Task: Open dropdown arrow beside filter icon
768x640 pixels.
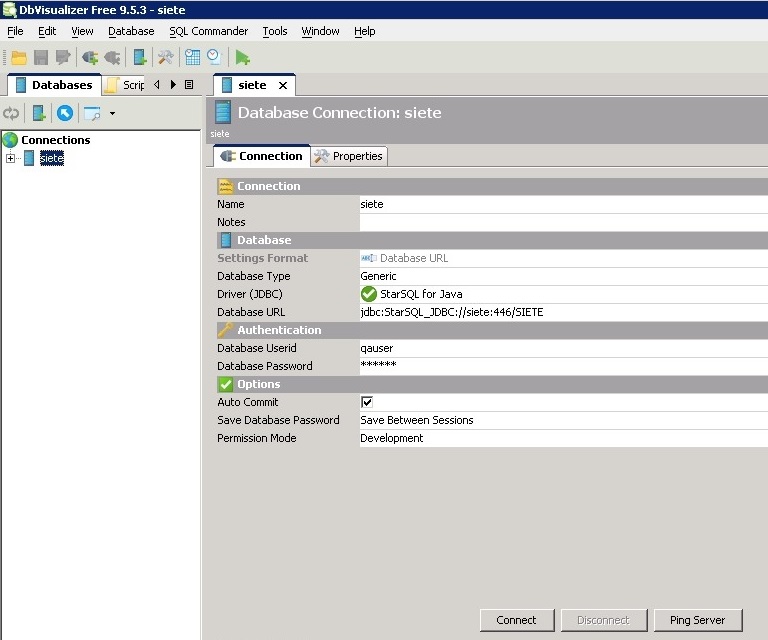Action: click(112, 113)
